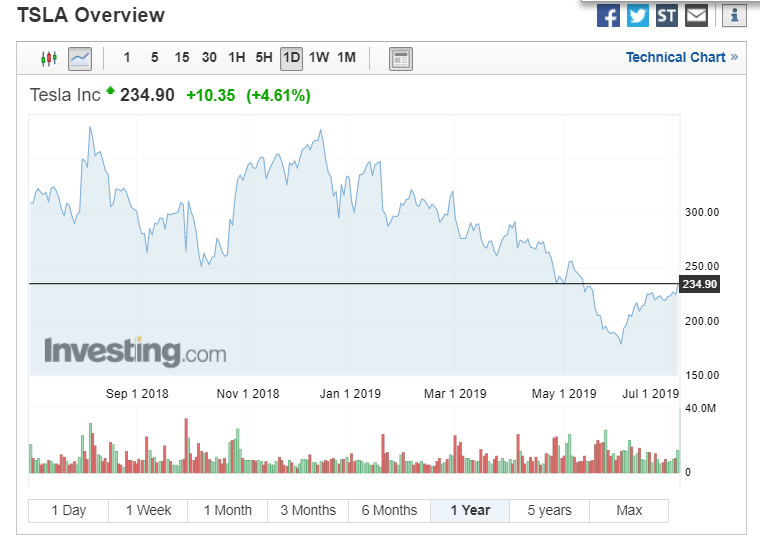
Task: Set interval to 1 minute
Action: click(x=127, y=58)
